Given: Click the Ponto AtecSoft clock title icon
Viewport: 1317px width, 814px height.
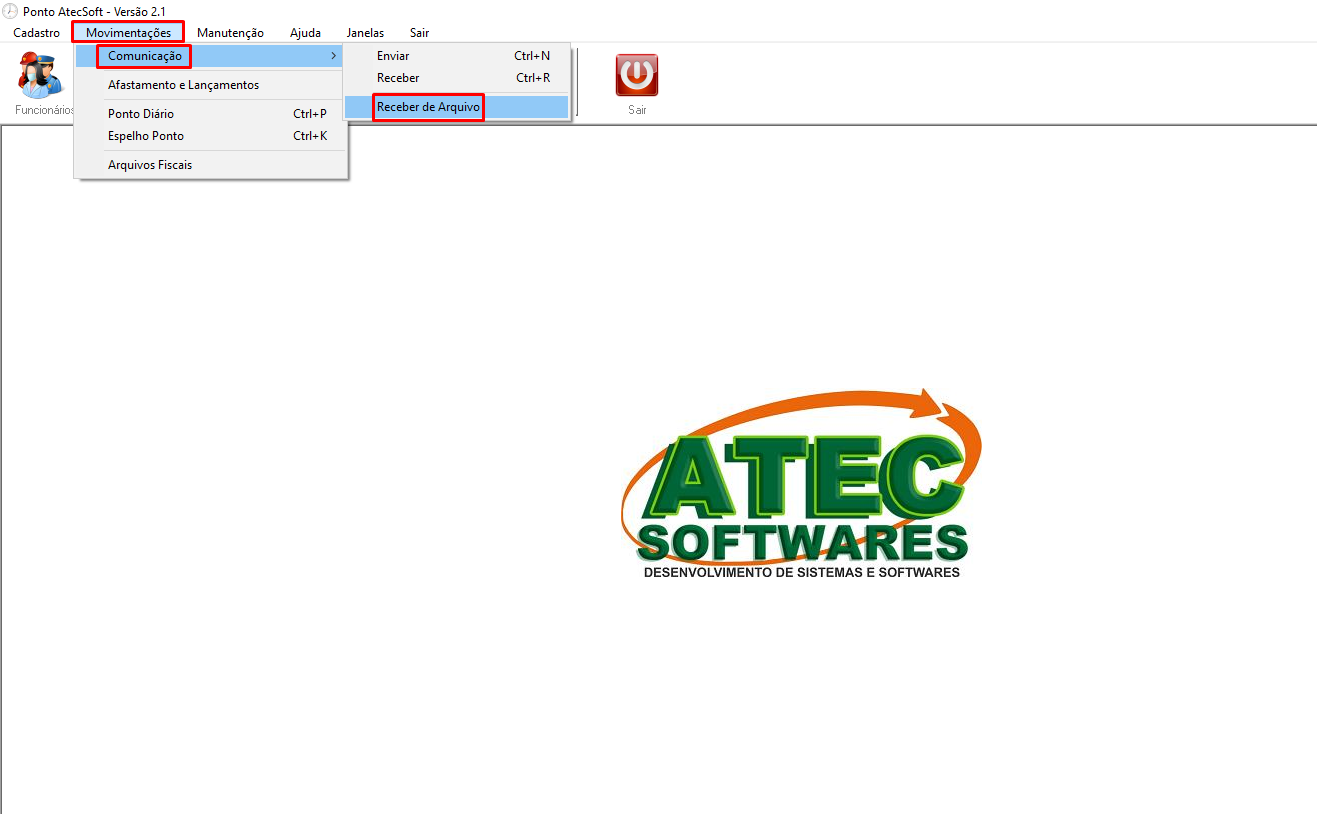Looking at the screenshot, I should 10,11.
